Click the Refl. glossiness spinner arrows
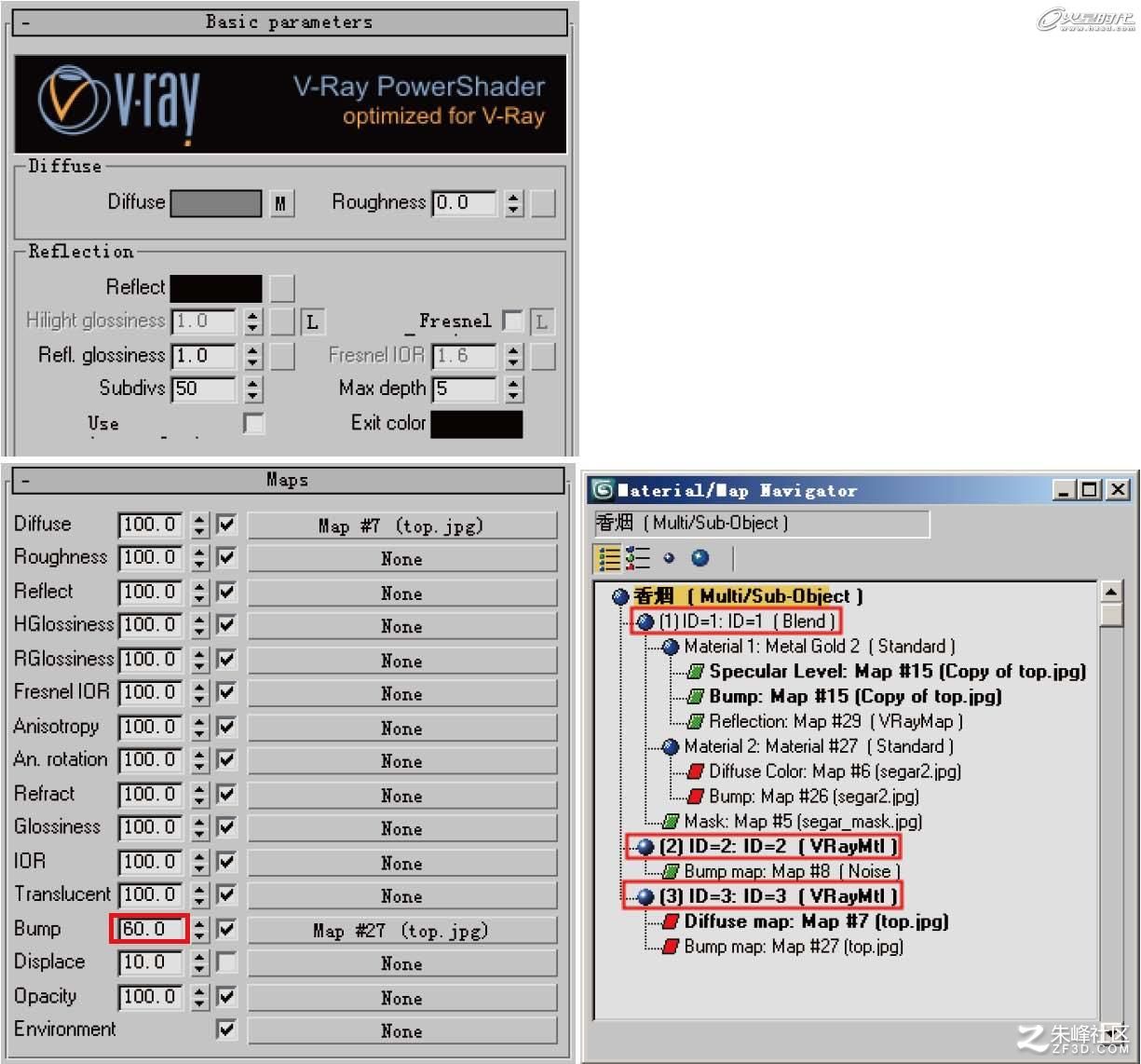 pyautogui.click(x=253, y=356)
